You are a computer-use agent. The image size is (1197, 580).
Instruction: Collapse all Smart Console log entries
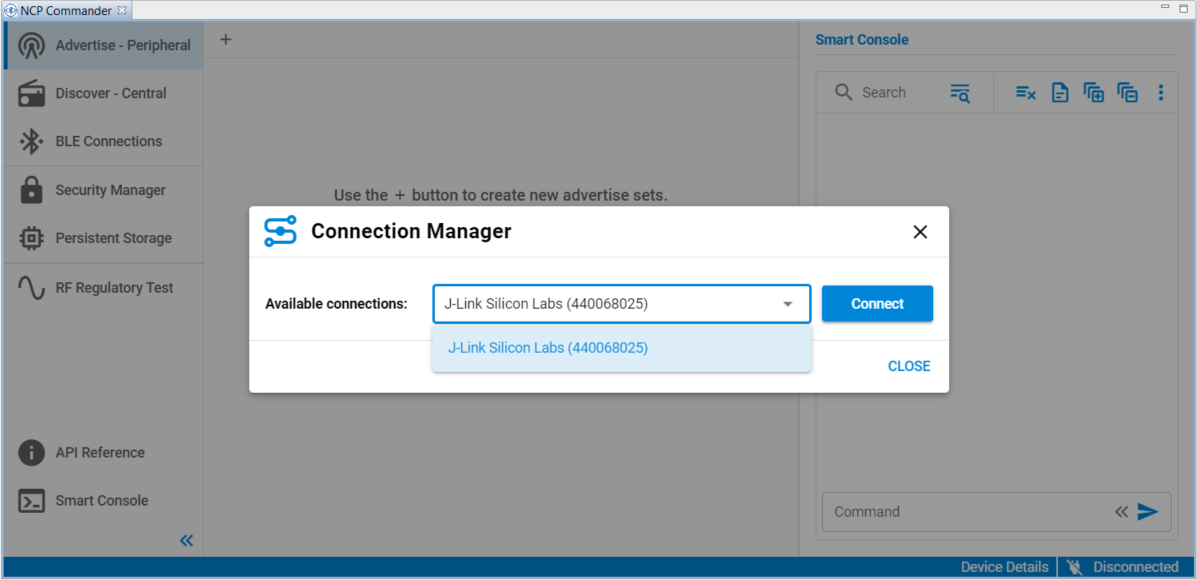pos(1127,92)
